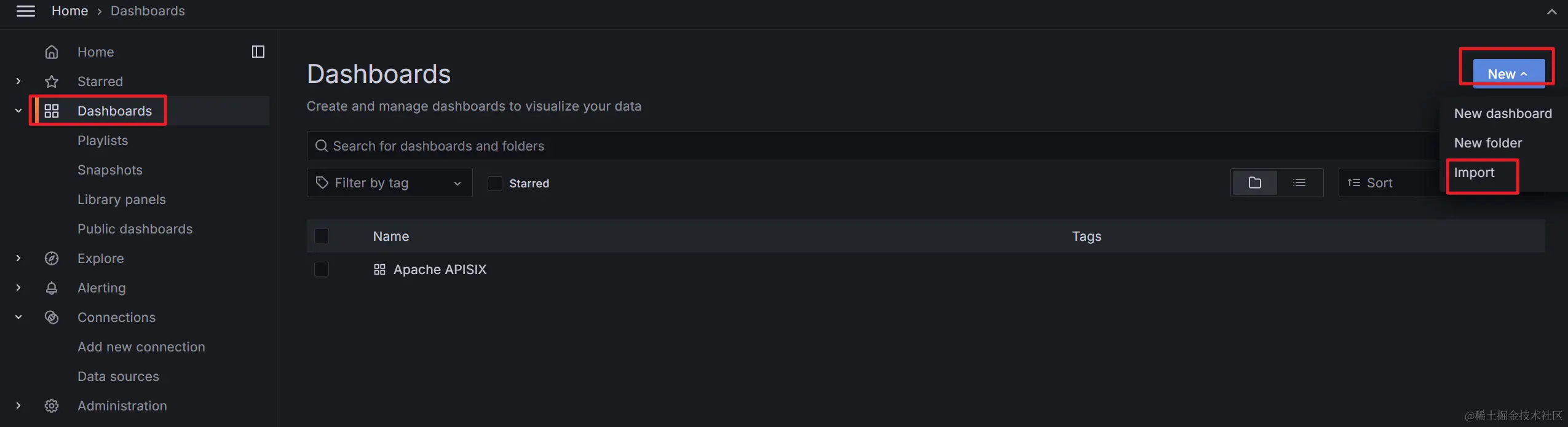Switch to folder view layout

click(1254, 183)
